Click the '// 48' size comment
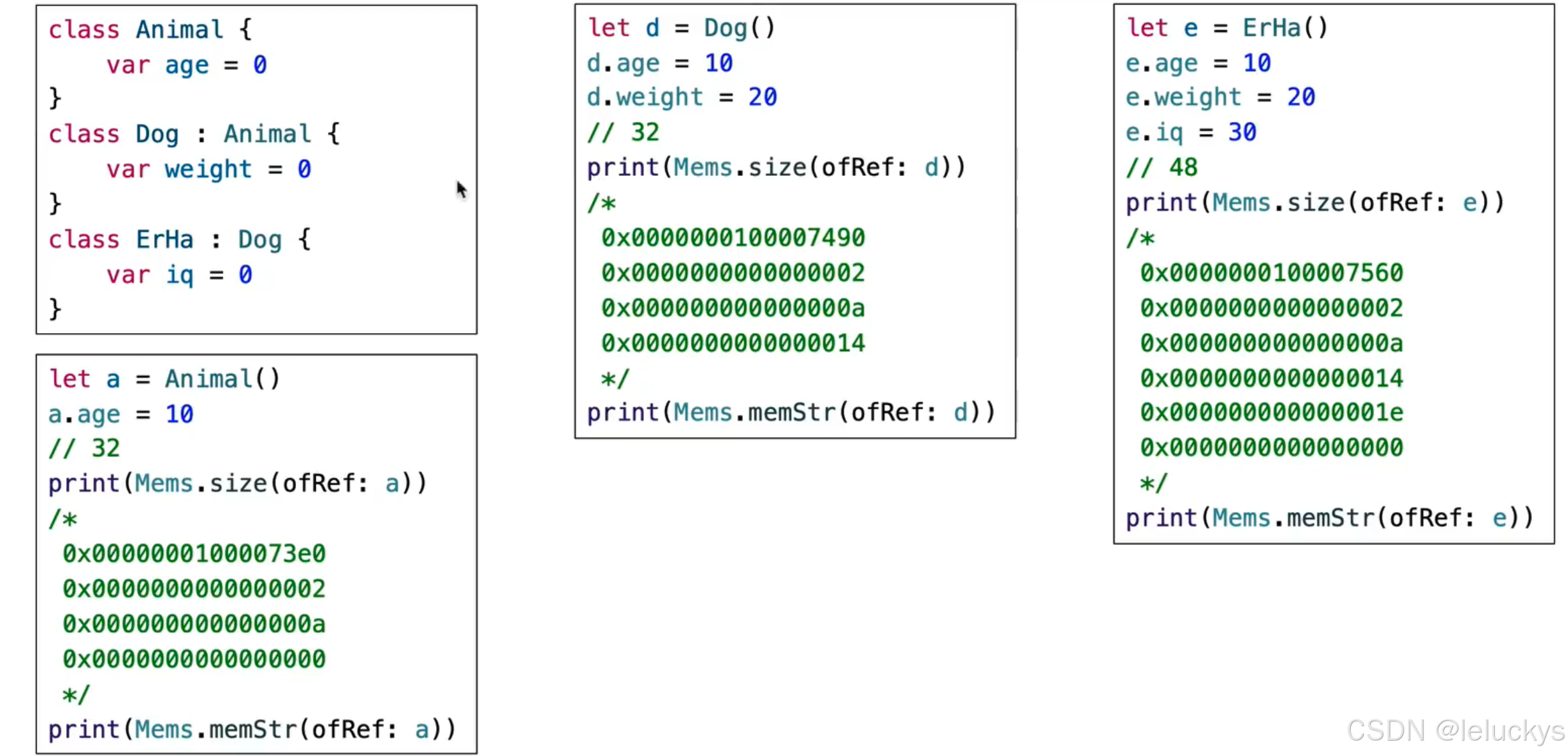This screenshot has height=756, width=1568. point(1162,168)
